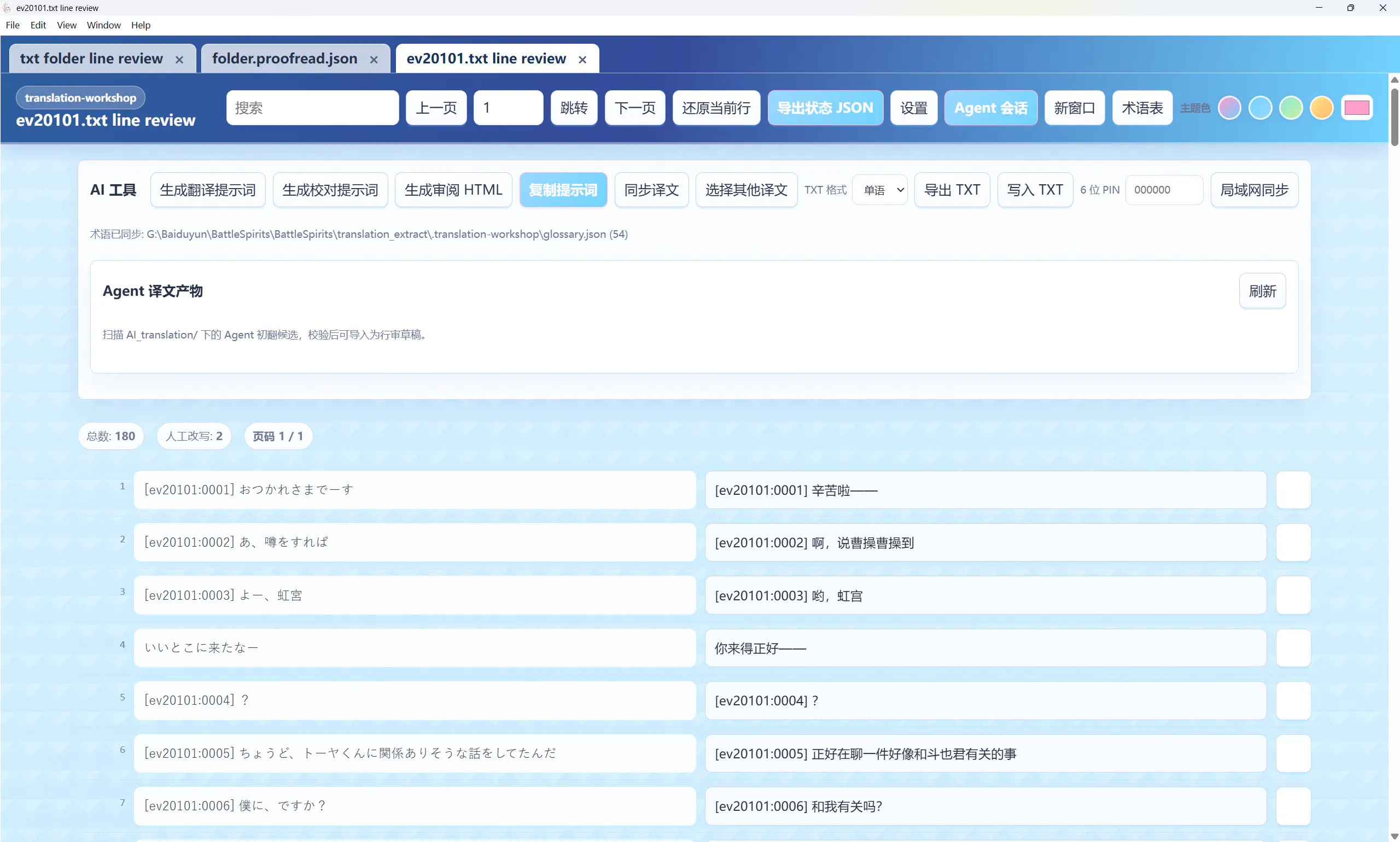Open the Help menu

pyautogui.click(x=141, y=25)
